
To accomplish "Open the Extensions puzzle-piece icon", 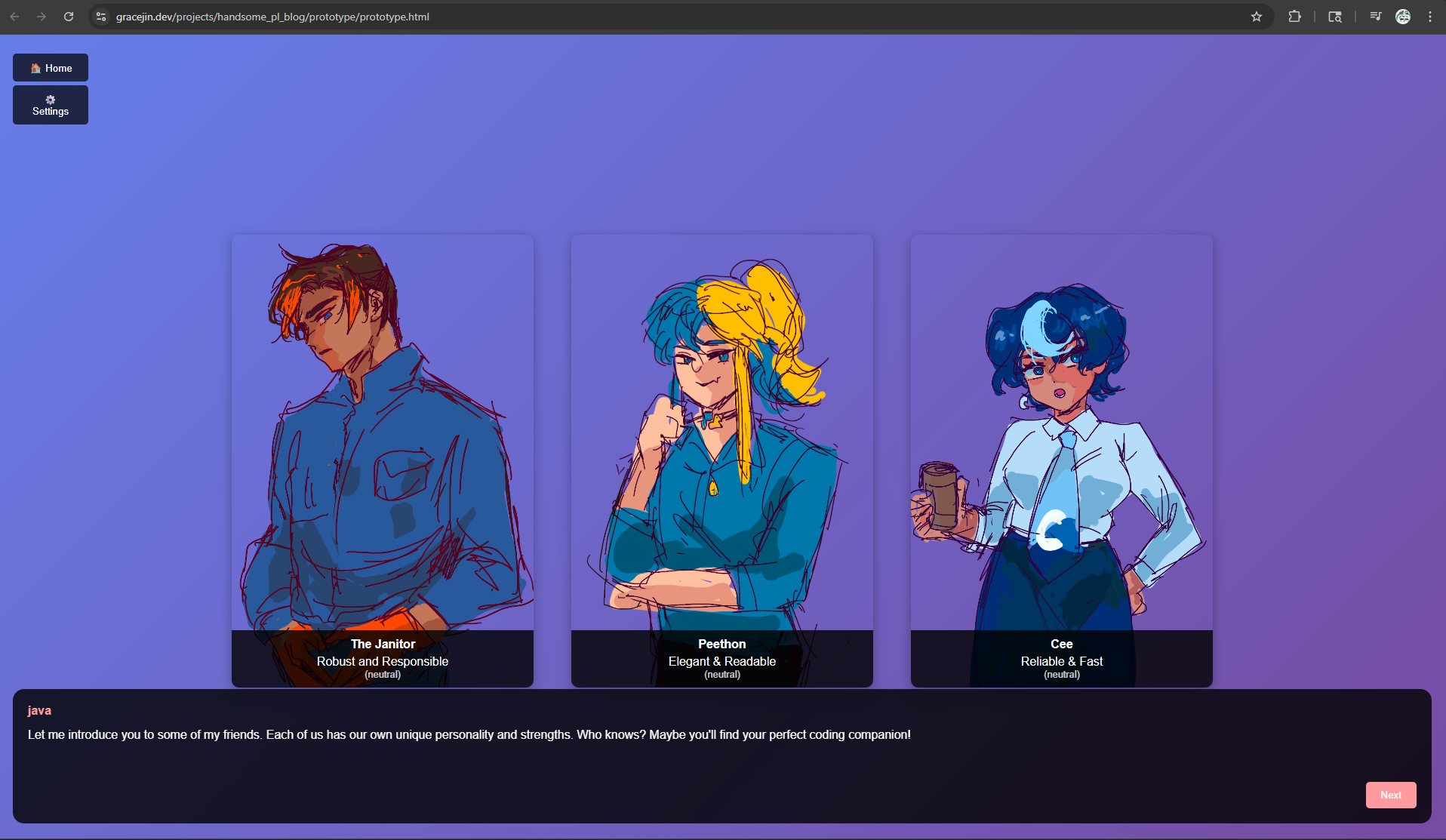I will tap(1294, 17).
